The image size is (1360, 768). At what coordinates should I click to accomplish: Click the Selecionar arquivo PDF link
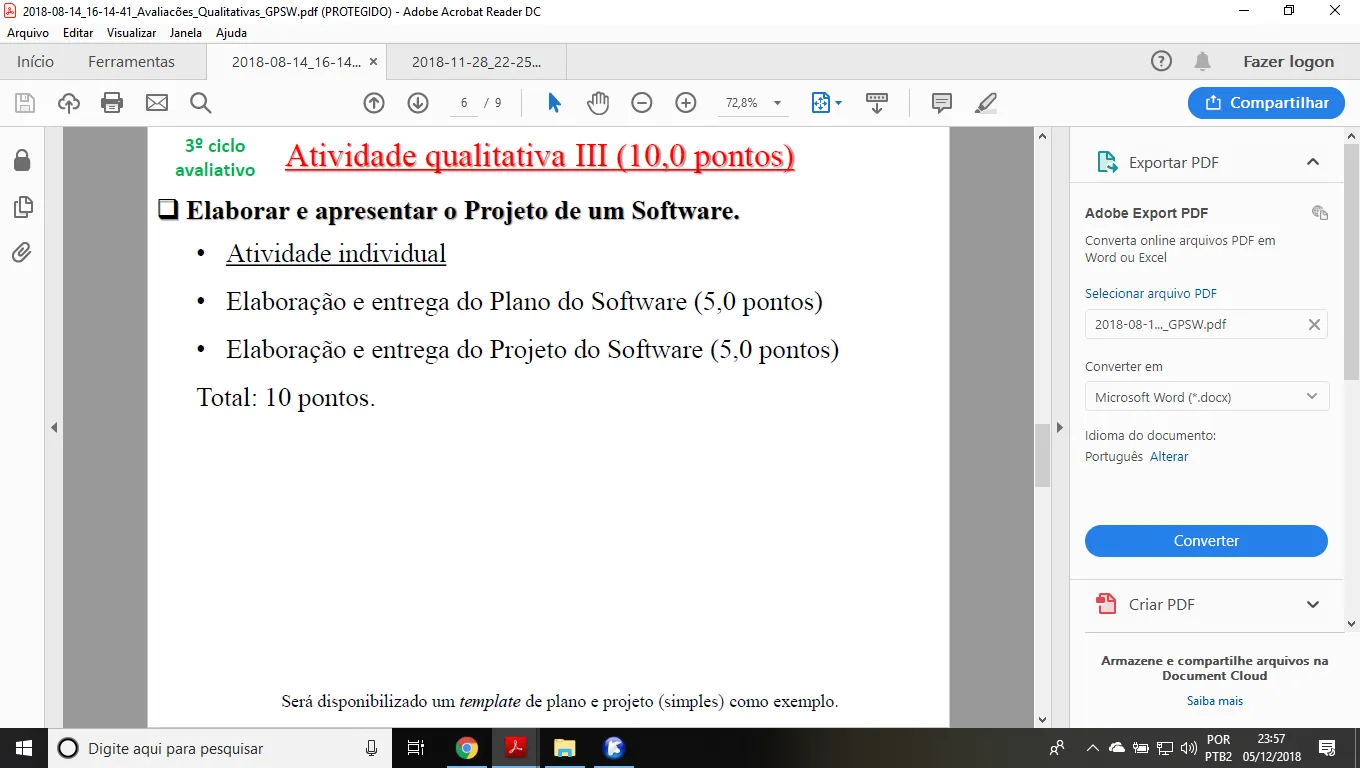pyautogui.click(x=1151, y=294)
